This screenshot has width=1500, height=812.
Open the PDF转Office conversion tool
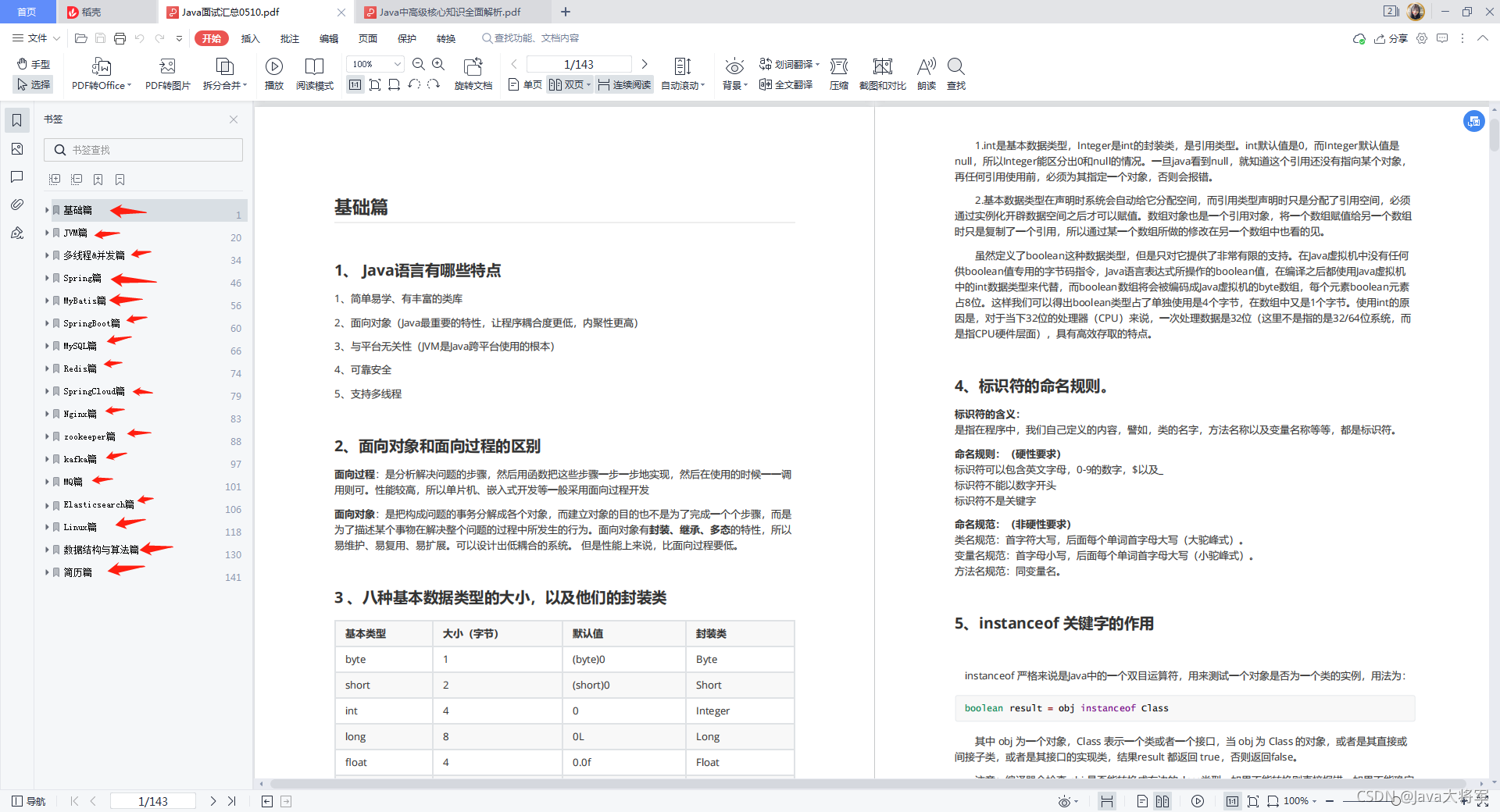coord(100,74)
